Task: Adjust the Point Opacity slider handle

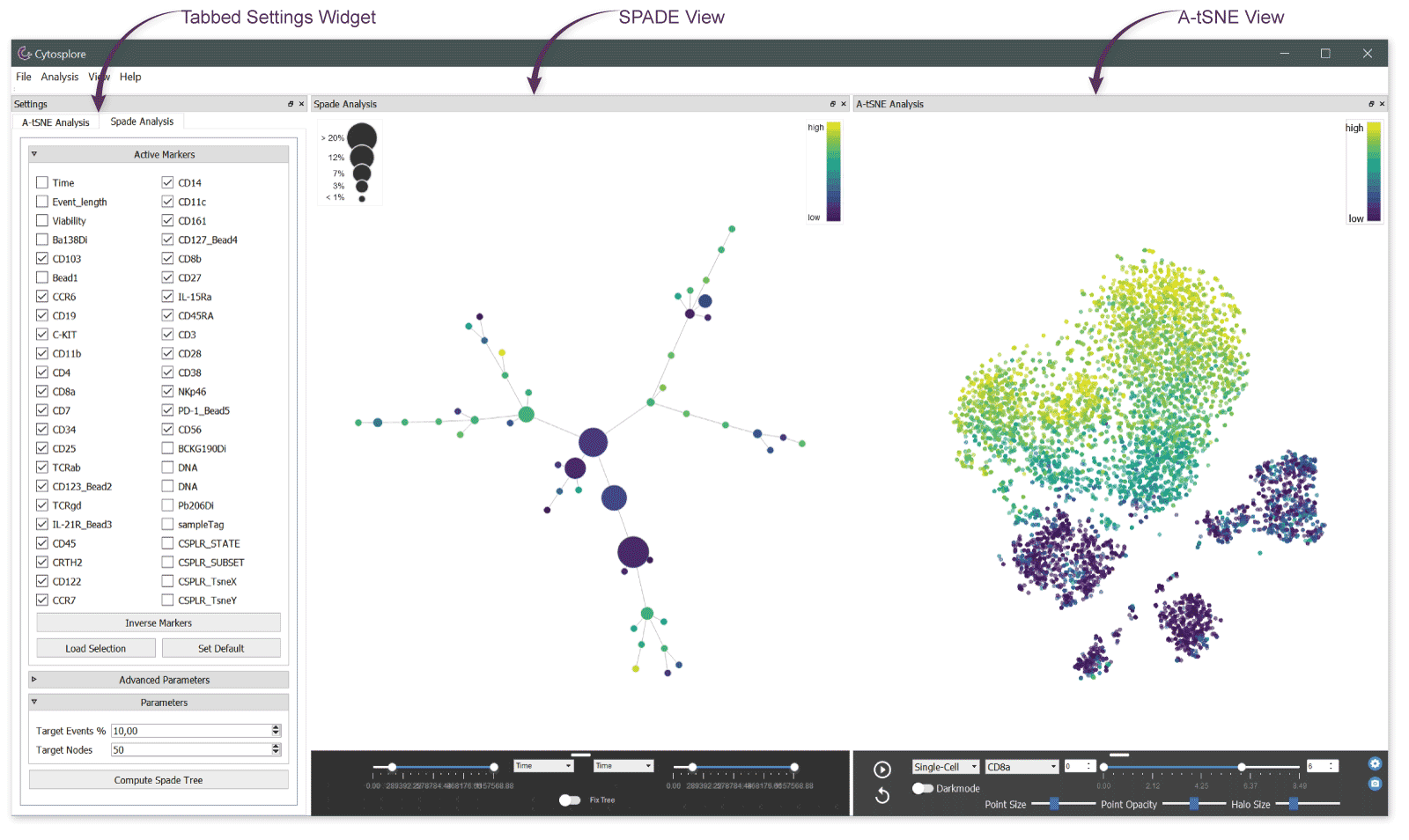Action: tap(1194, 804)
